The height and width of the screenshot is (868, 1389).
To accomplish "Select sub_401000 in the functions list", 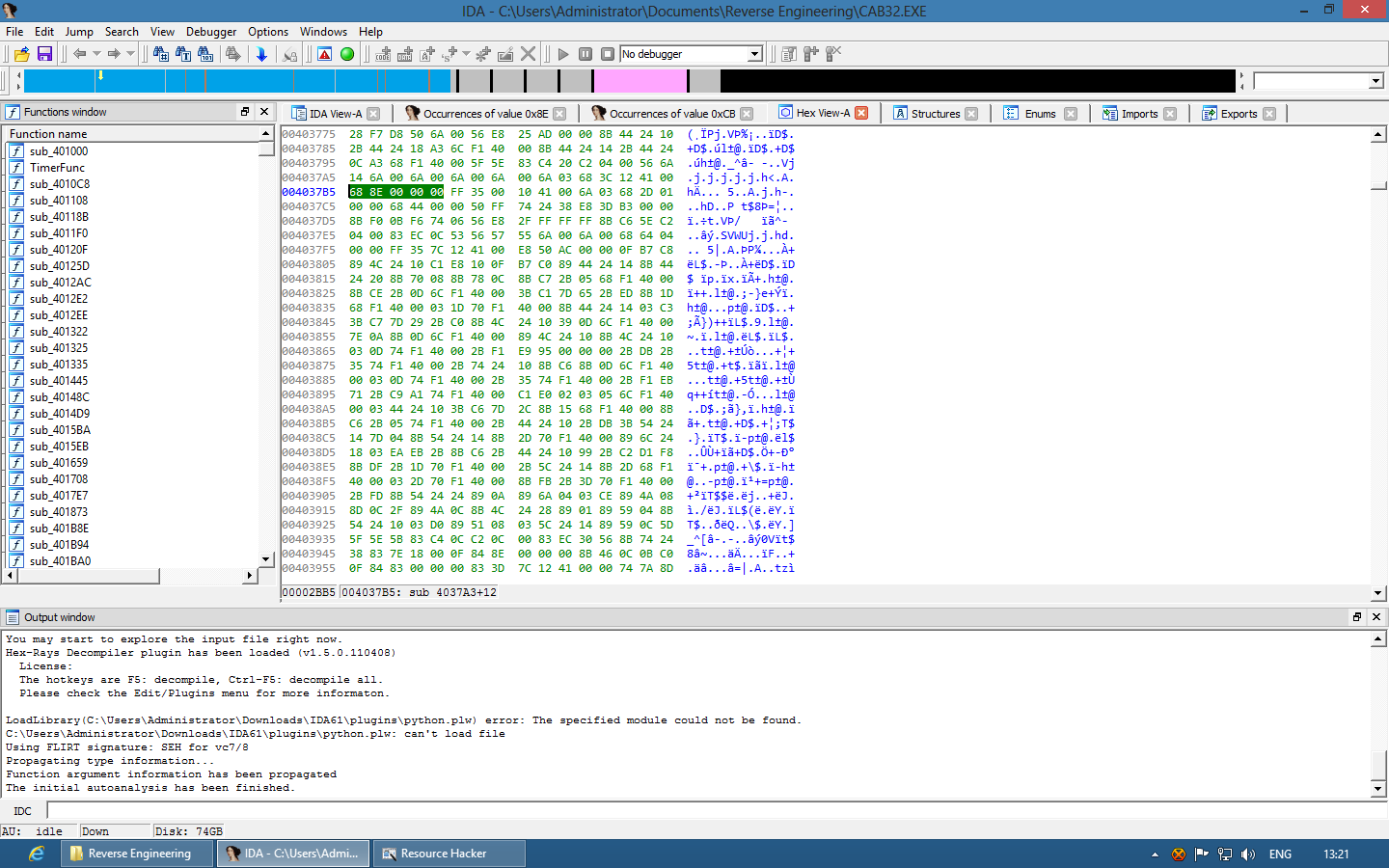I will point(59,151).
